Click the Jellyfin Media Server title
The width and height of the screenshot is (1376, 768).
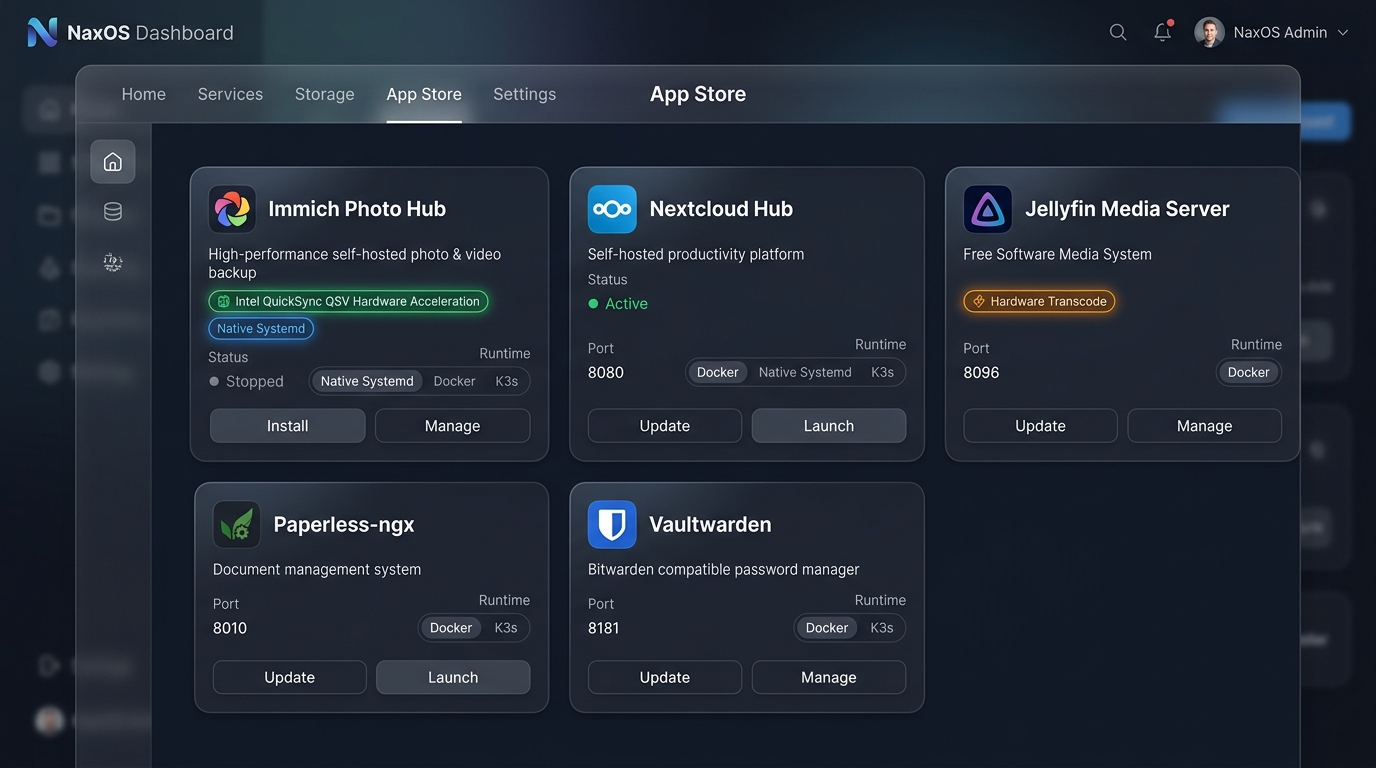1127,209
